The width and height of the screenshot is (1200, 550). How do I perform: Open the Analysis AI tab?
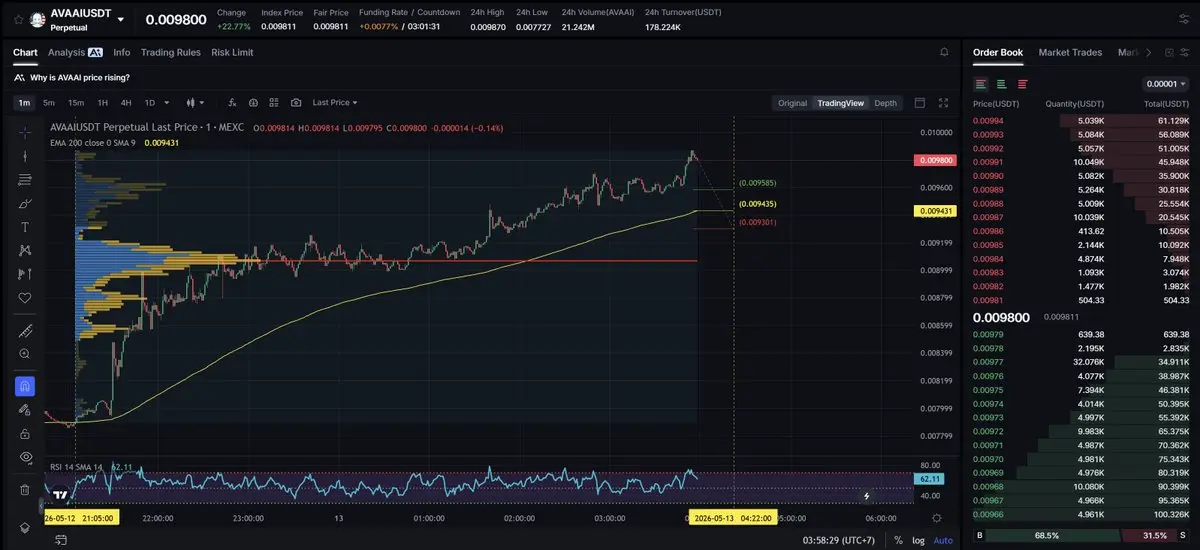tap(75, 52)
